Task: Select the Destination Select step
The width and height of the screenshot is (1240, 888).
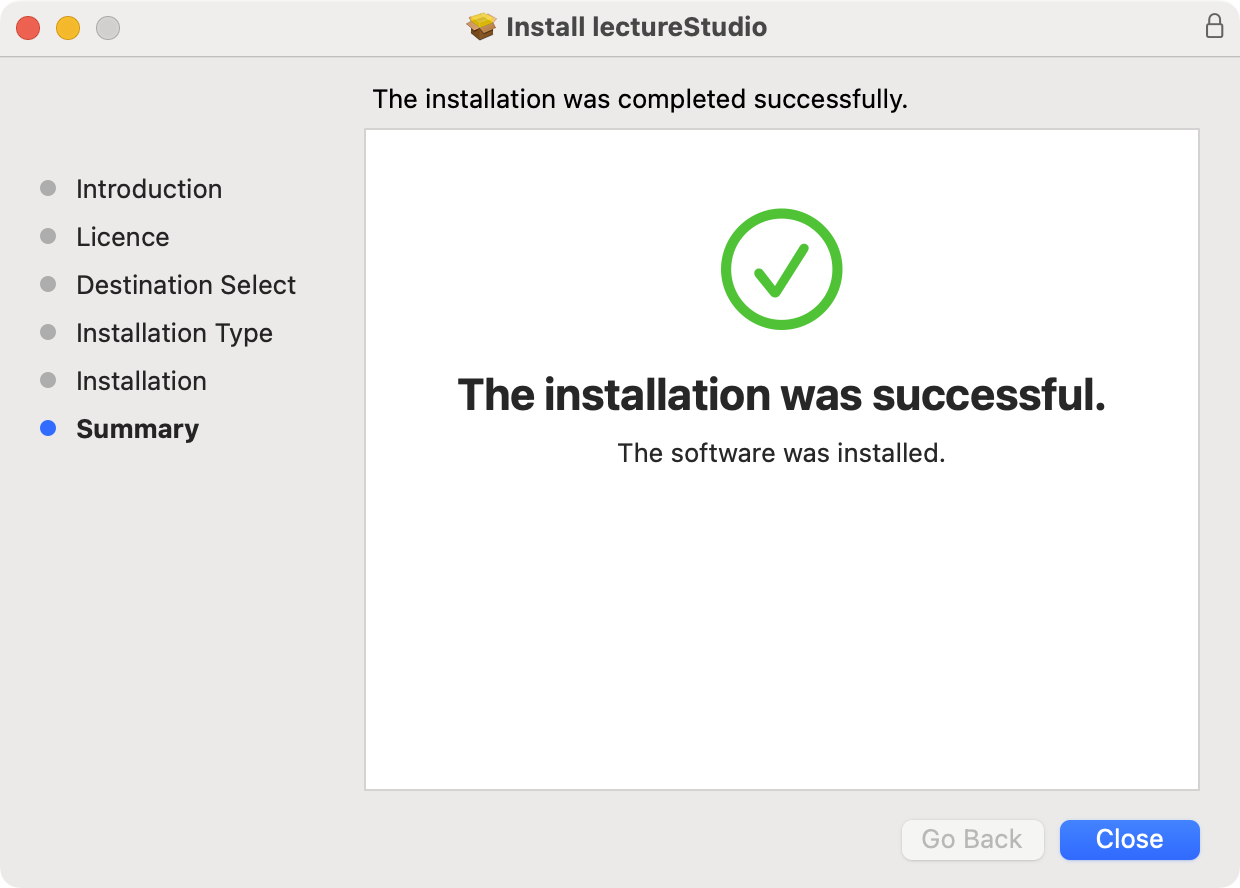Action: pyautogui.click(x=185, y=284)
